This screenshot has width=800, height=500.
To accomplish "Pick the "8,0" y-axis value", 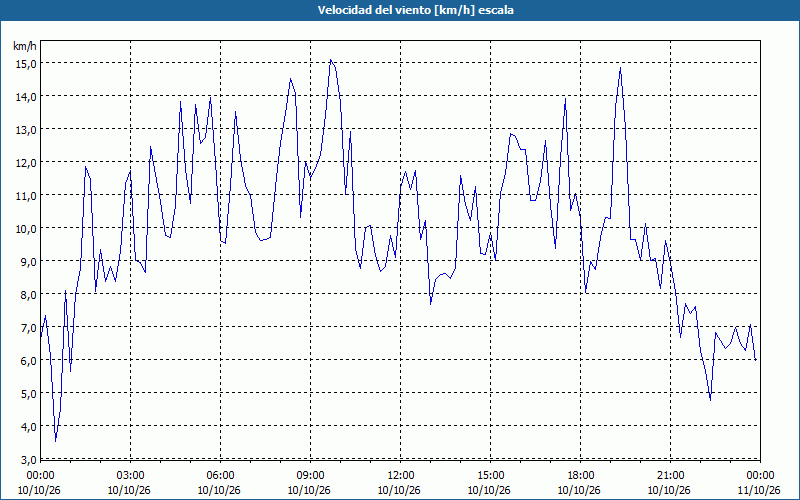I will coord(29,294).
